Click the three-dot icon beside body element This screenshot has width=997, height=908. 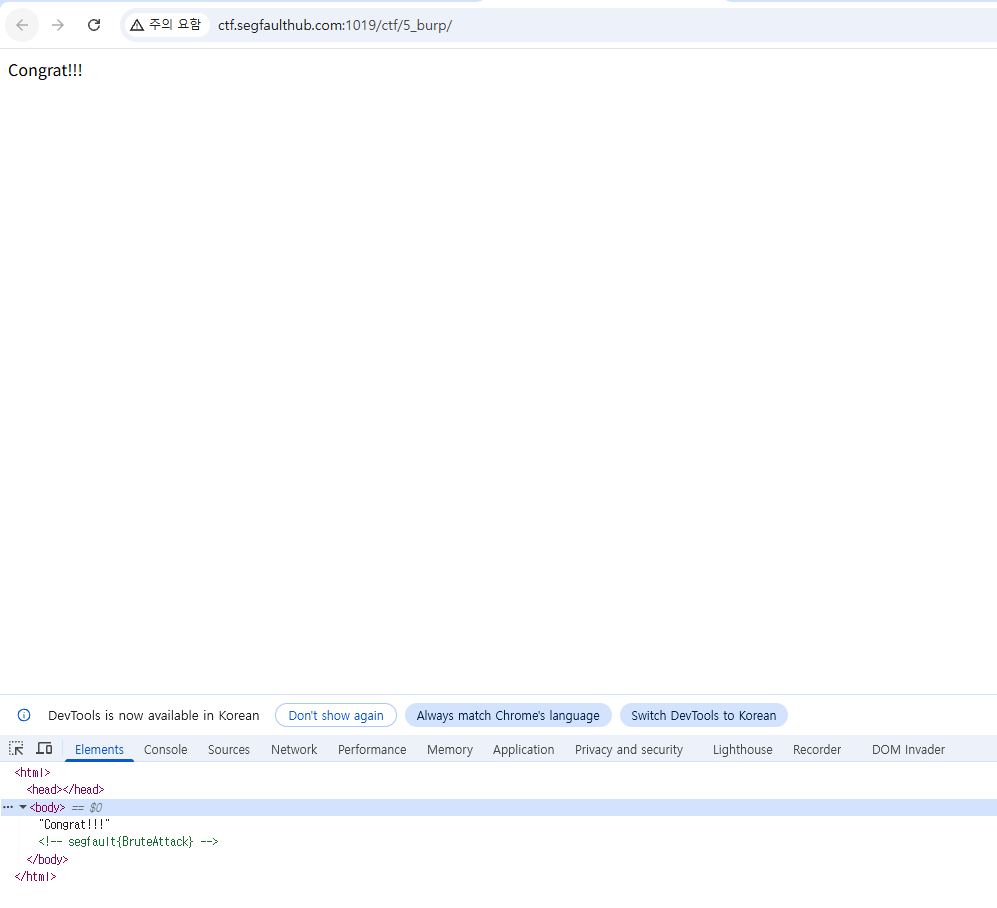tap(8, 807)
